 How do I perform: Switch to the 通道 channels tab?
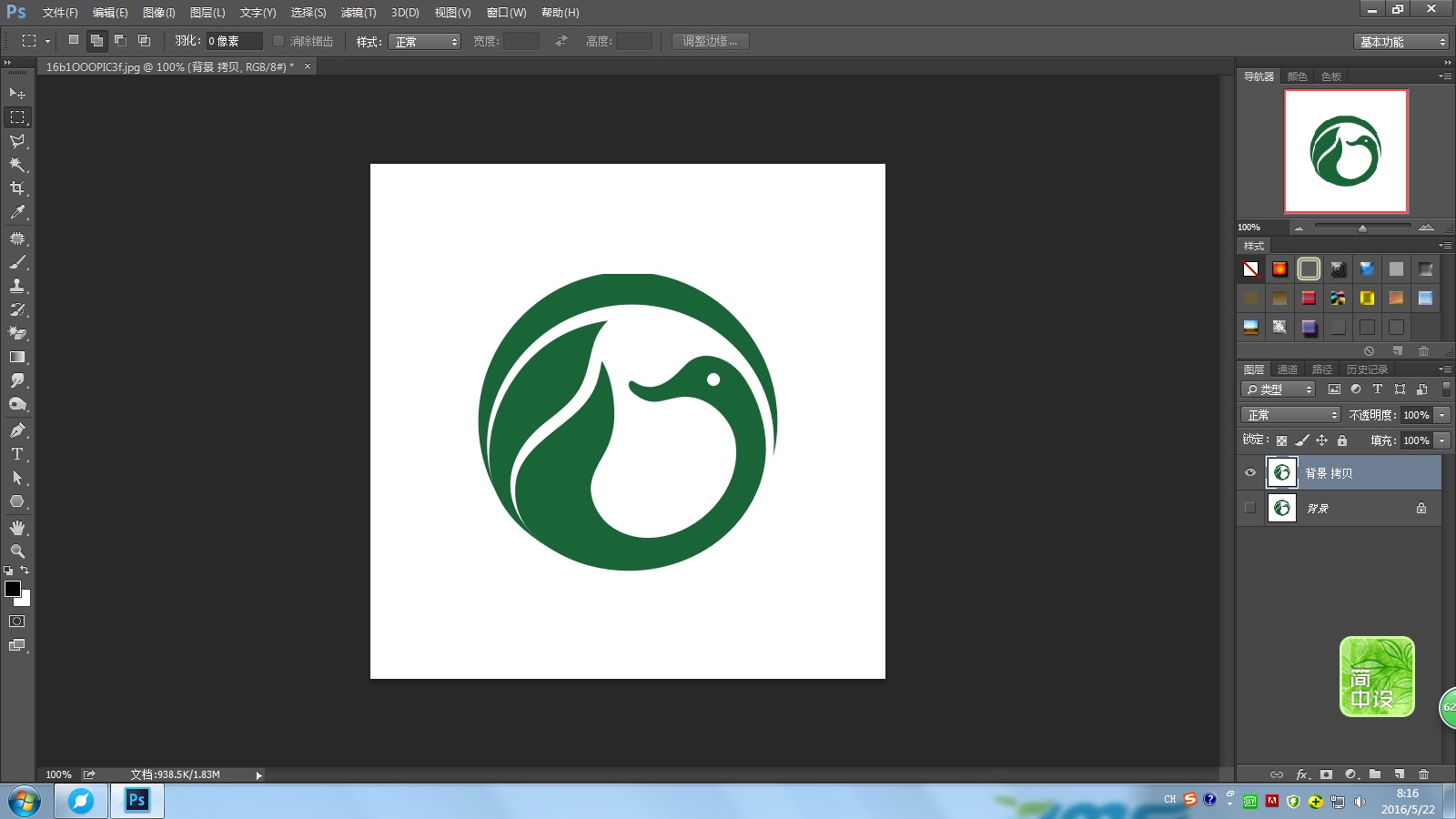1287,369
